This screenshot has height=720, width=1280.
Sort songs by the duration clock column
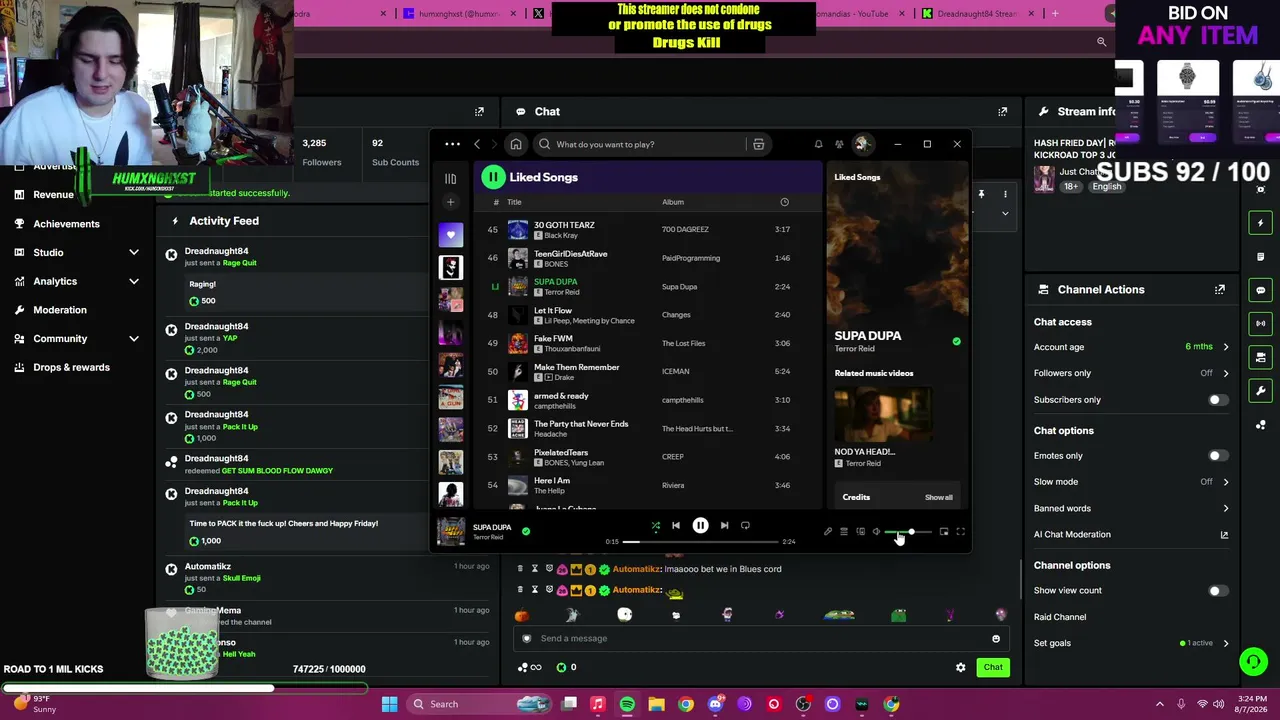784,202
